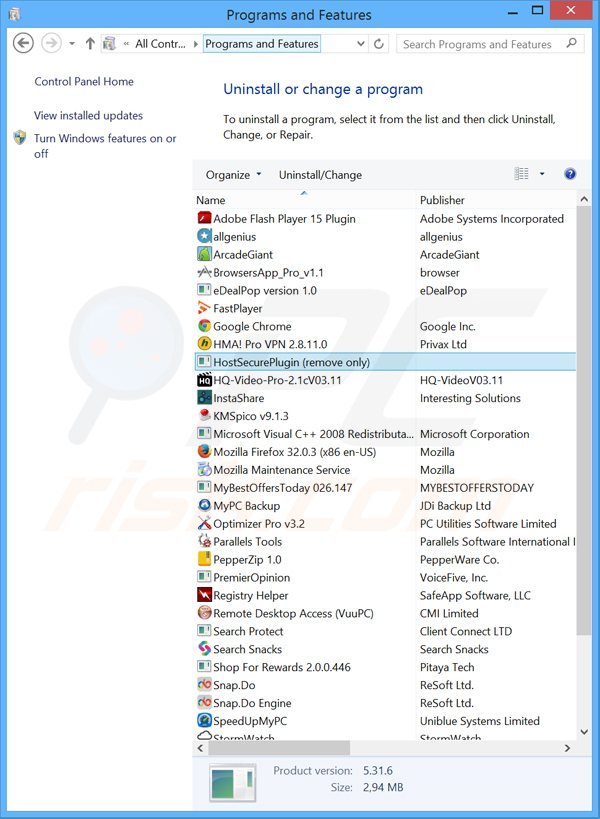Click the Mozilla Firefox icon
The image size is (600, 819).
pos(204,451)
